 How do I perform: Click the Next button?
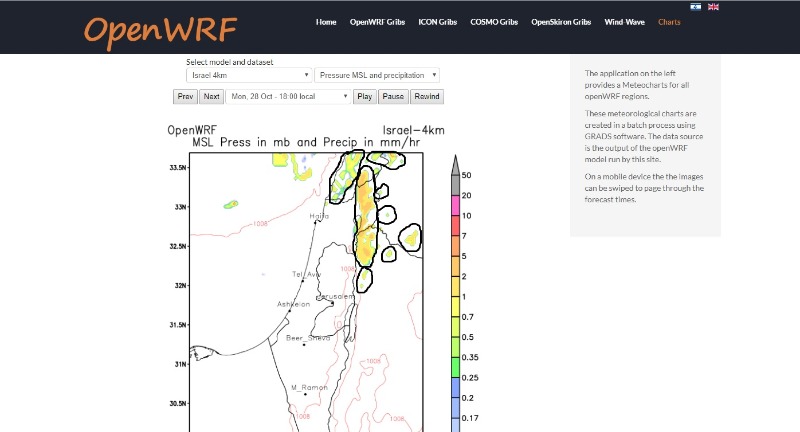click(211, 96)
